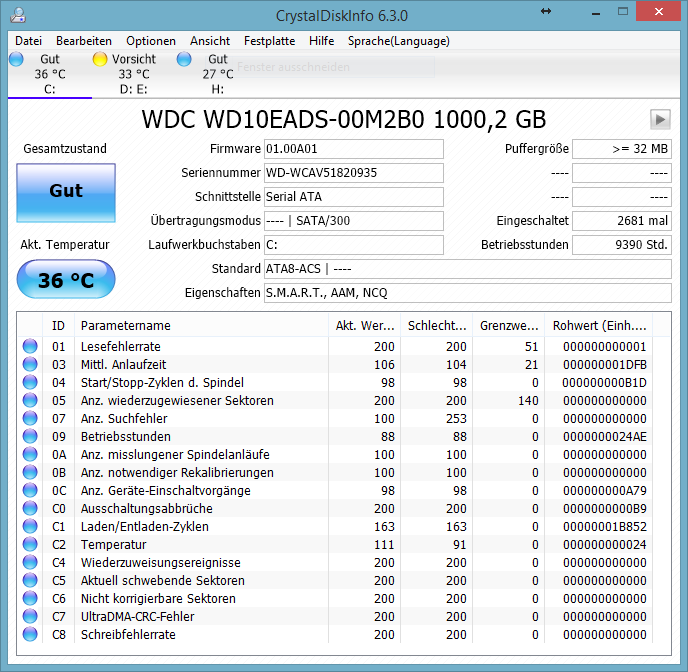Click status orb of Mittl. Anlaufzeit row

point(30,364)
